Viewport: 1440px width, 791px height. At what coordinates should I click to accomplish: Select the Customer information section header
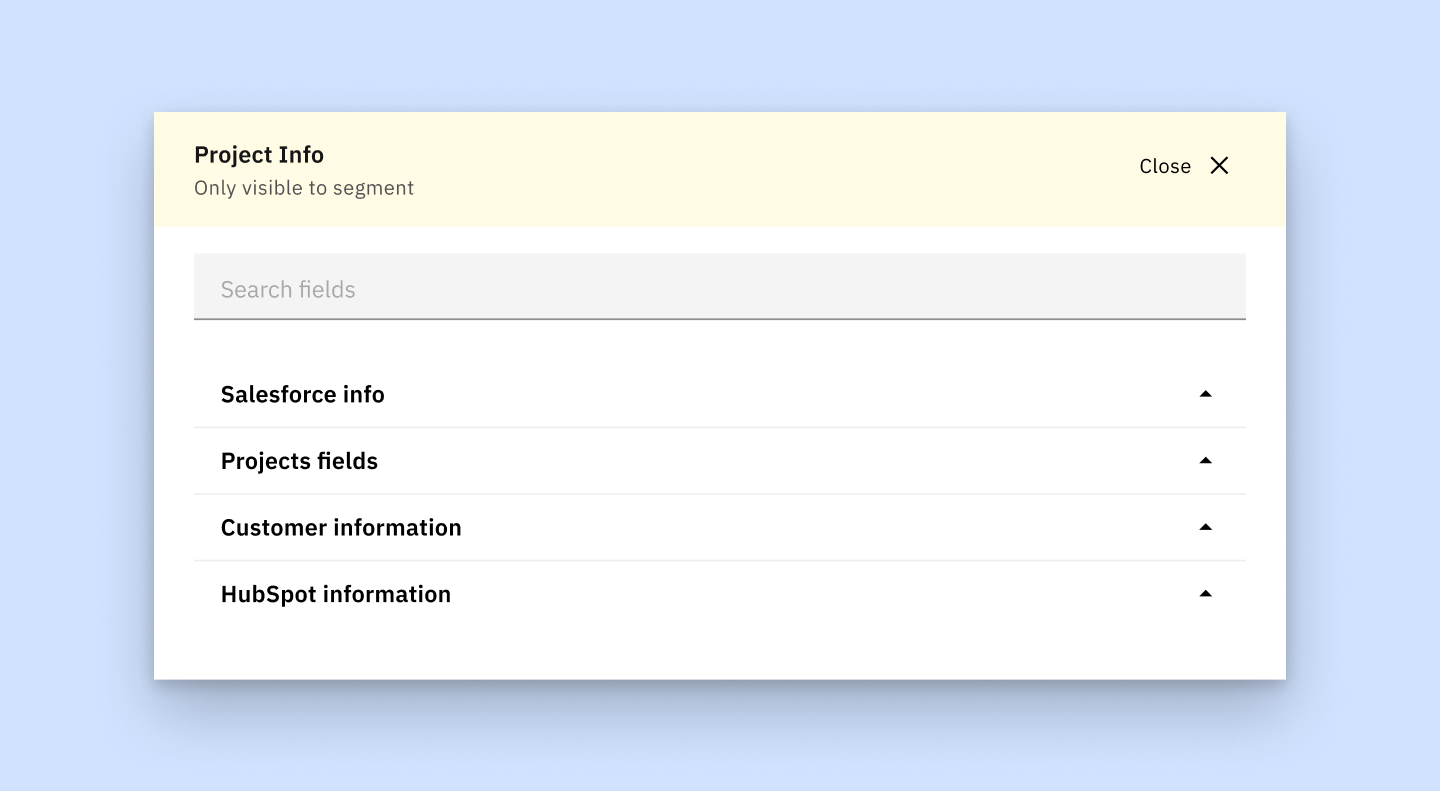[x=341, y=527]
